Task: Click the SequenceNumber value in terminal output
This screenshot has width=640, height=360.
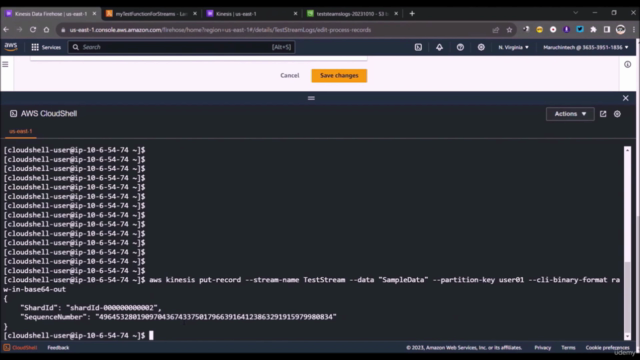Action: coord(216,317)
